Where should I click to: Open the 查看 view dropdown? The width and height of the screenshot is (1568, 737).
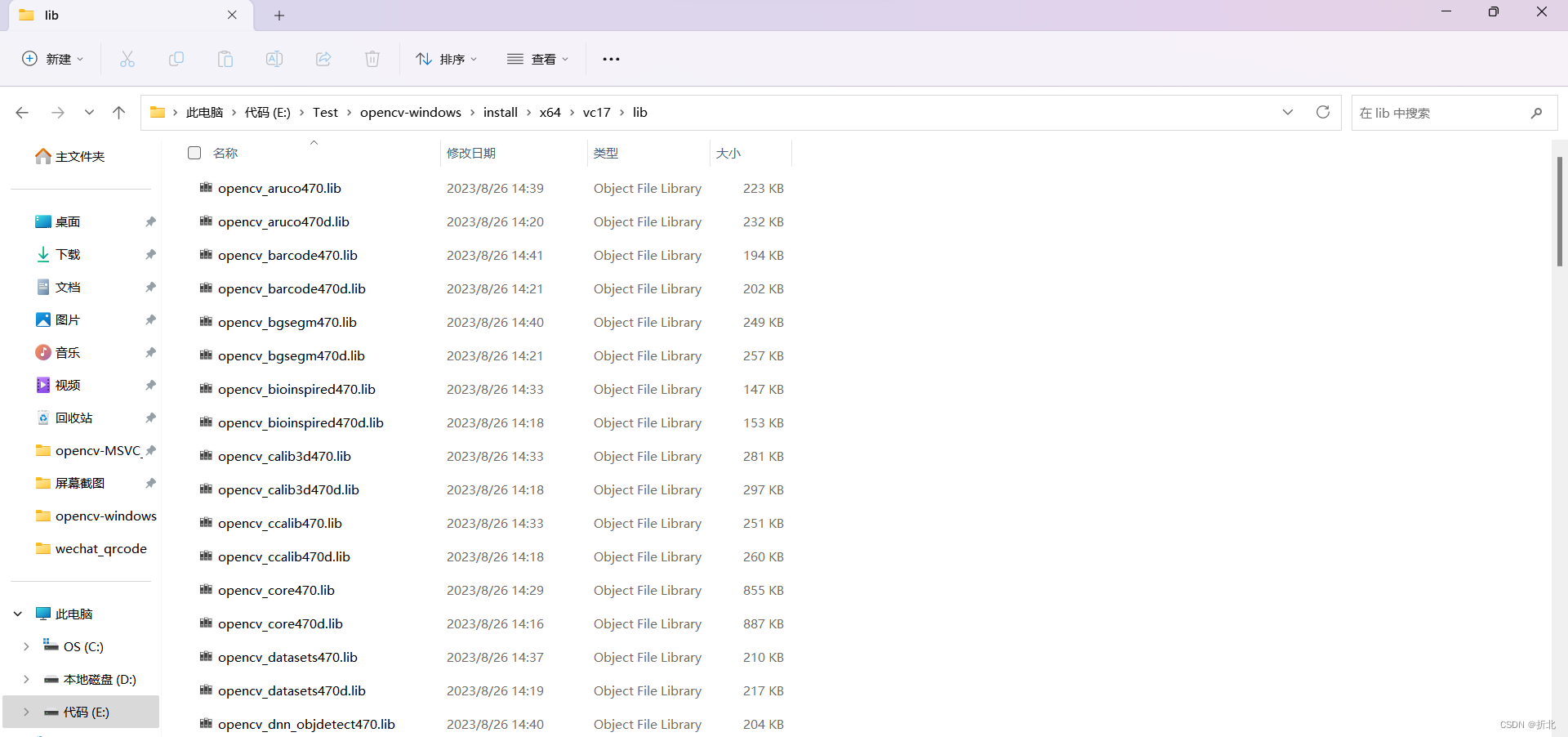(538, 59)
